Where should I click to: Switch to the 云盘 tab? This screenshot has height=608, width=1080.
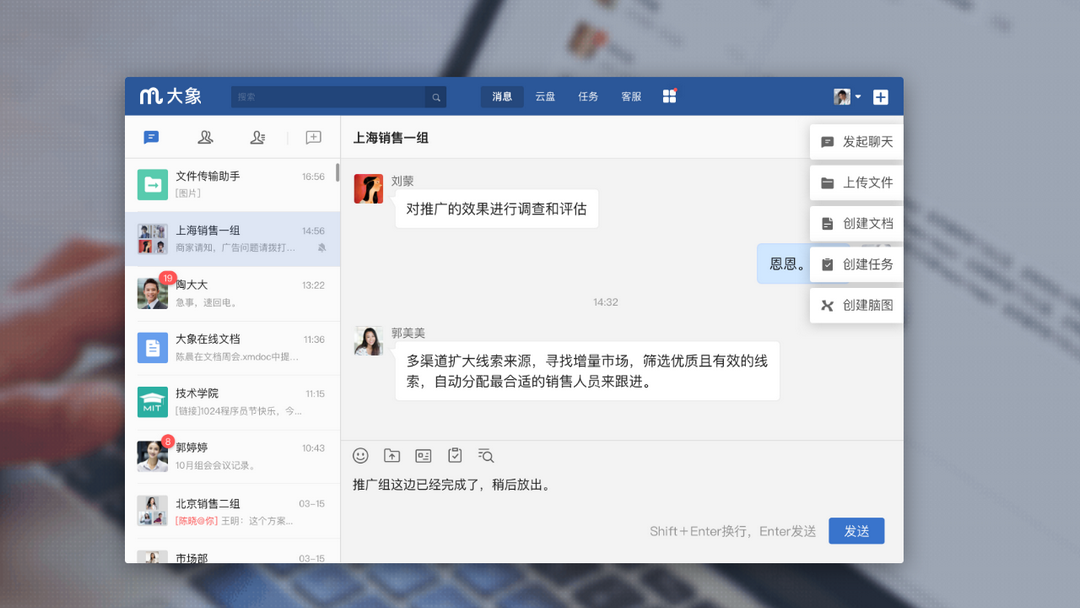tap(545, 96)
